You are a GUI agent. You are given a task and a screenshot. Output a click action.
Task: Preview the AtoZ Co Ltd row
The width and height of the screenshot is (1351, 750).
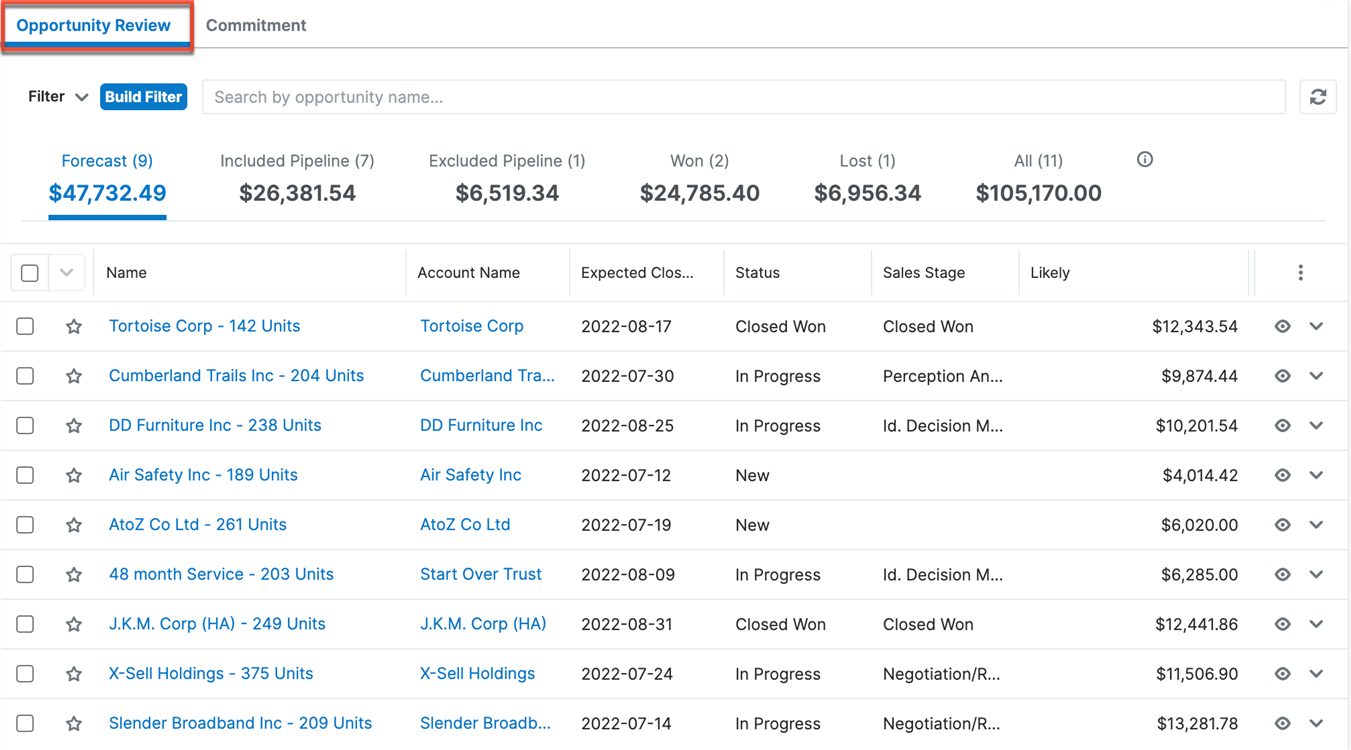(x=1282, y=525)
